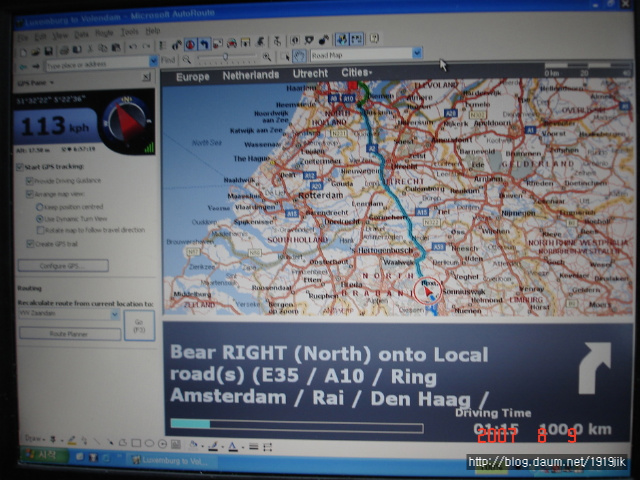This screenshot has width=640, height=480.
Task: Toggle Start GPS tracking checkbox
Action: (20, 167)
